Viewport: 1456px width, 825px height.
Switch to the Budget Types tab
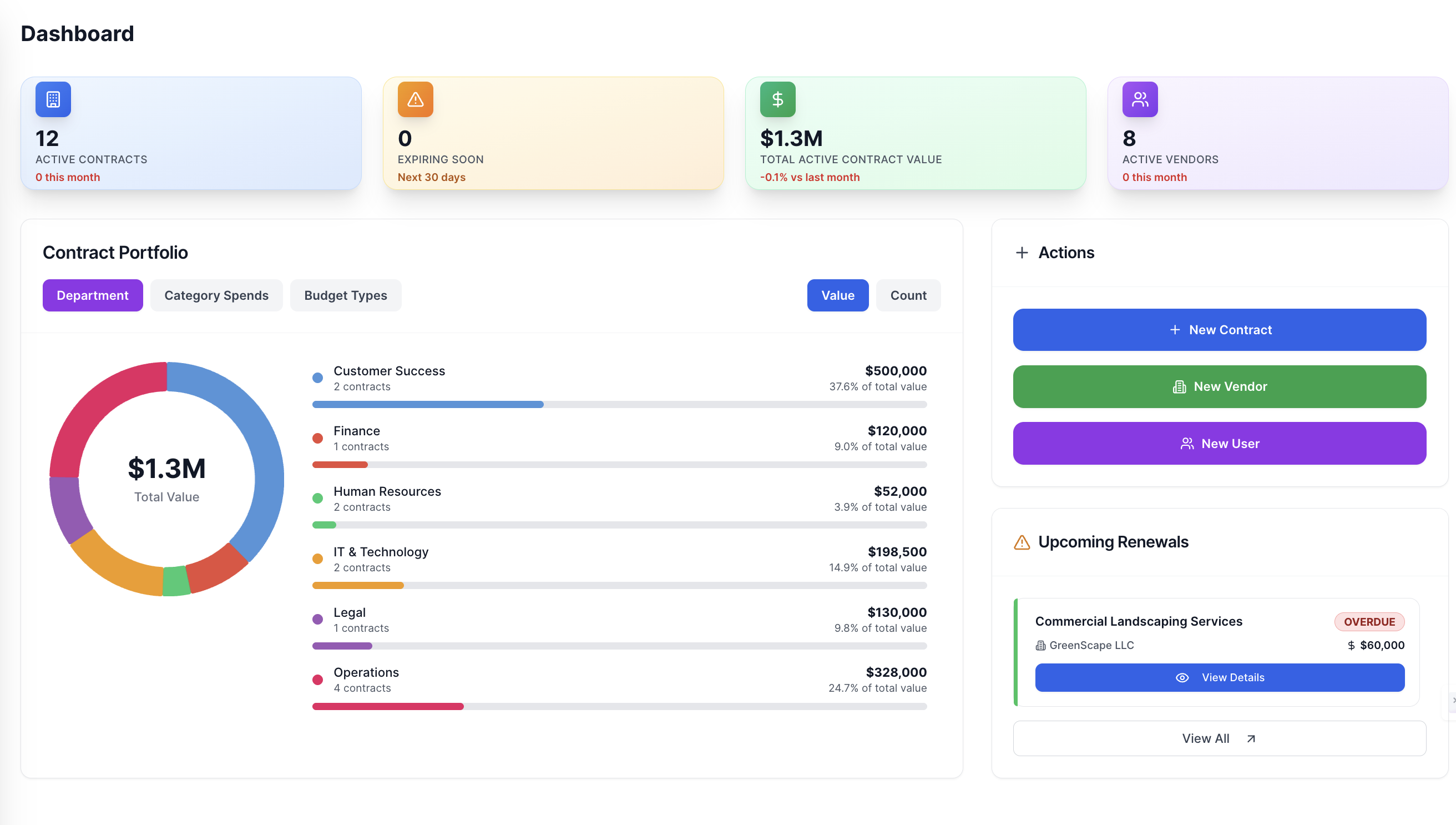(346, 295)
